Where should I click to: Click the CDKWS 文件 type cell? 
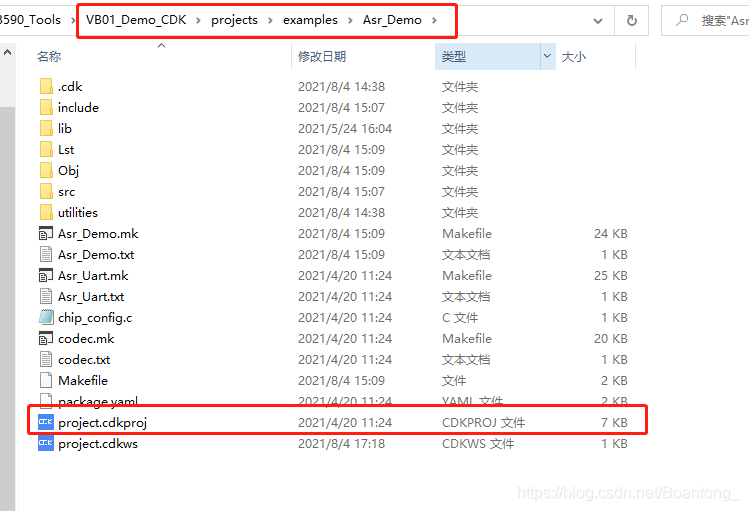(x=478, y=444)
